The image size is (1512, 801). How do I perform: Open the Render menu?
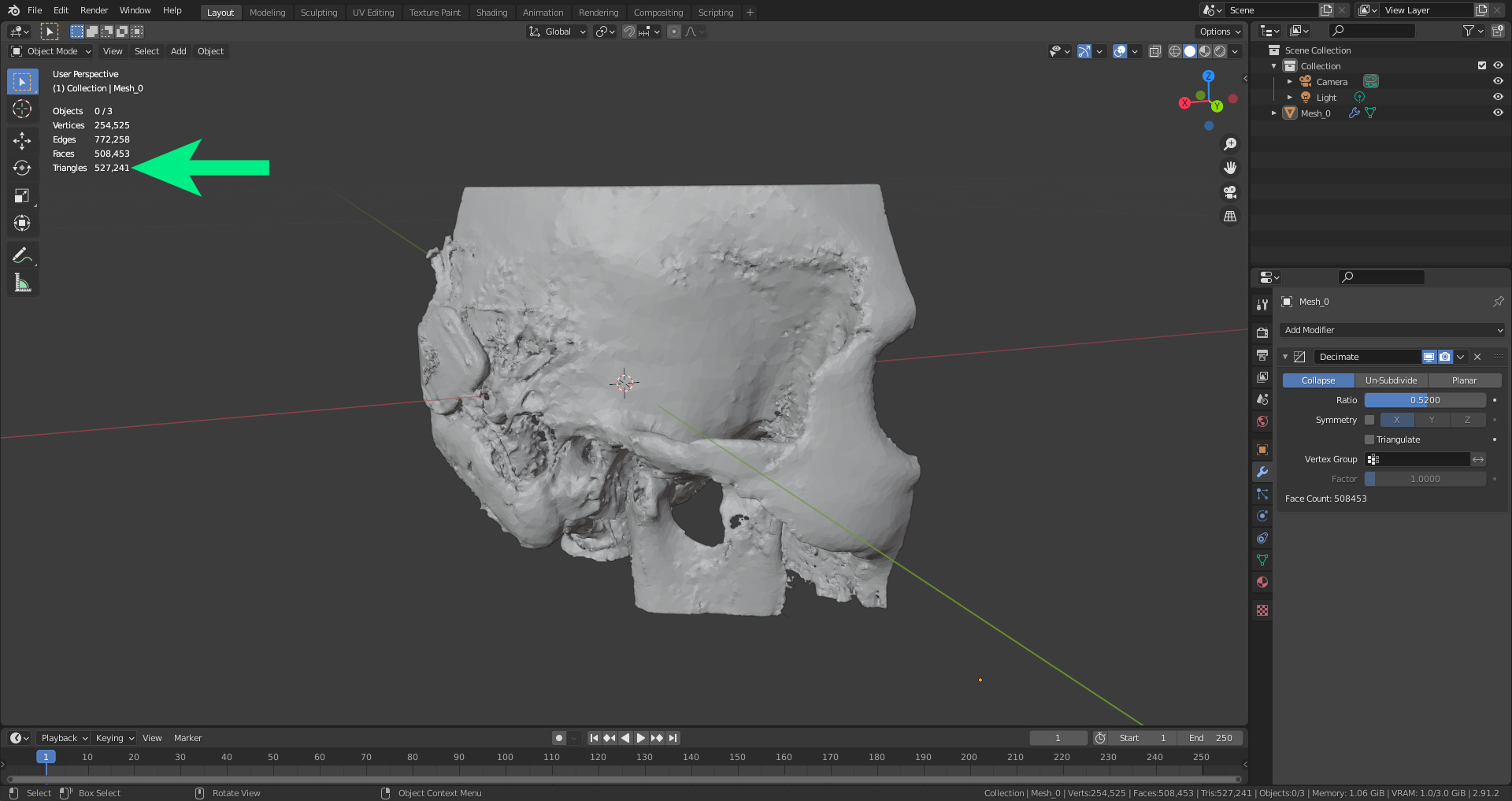(94, 10)
